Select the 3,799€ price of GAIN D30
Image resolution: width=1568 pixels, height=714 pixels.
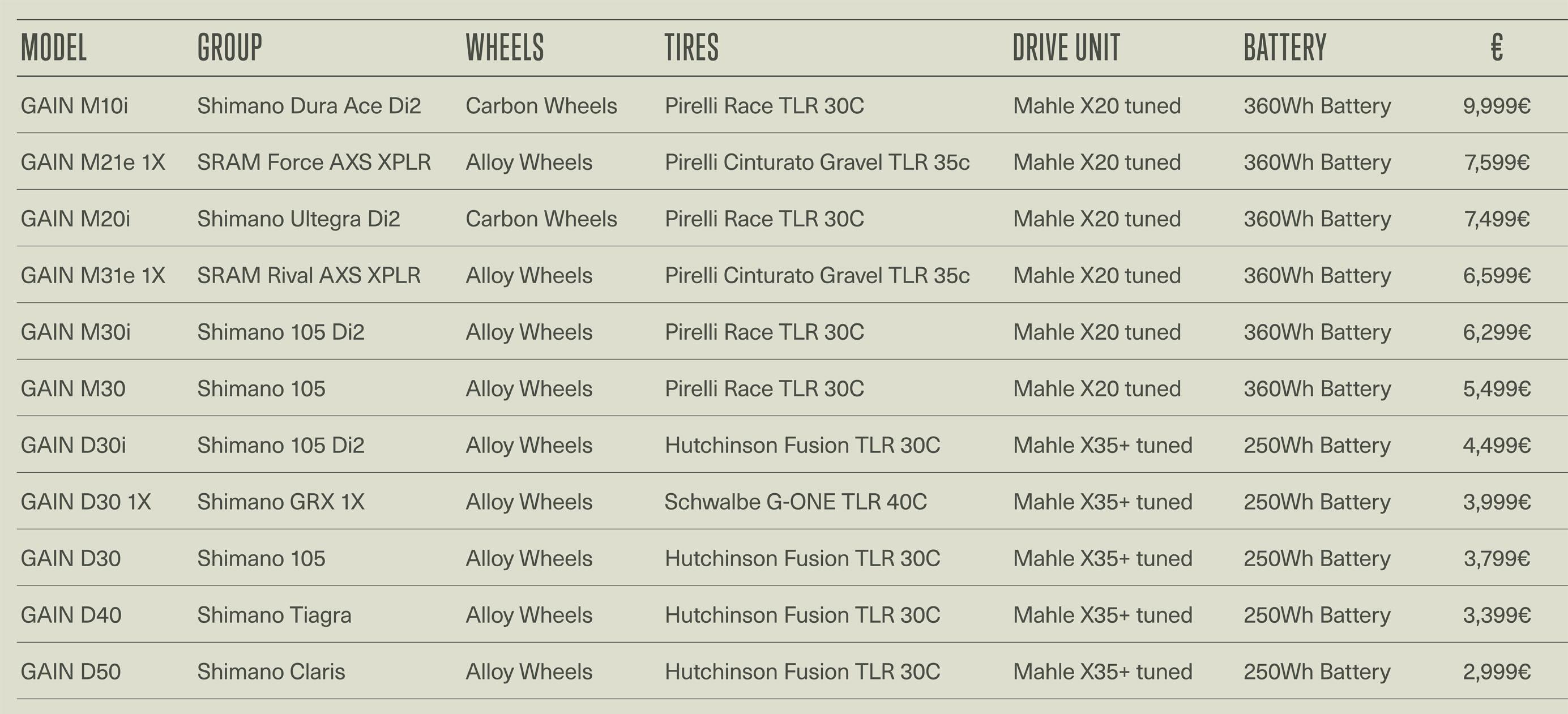[x=1497, y=559]
